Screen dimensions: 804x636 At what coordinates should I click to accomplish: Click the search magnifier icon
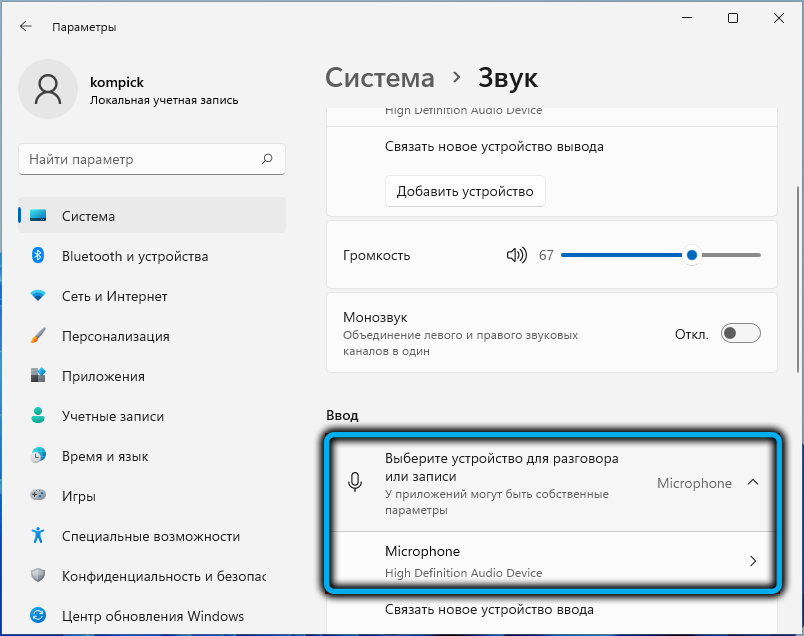[267, 159]
